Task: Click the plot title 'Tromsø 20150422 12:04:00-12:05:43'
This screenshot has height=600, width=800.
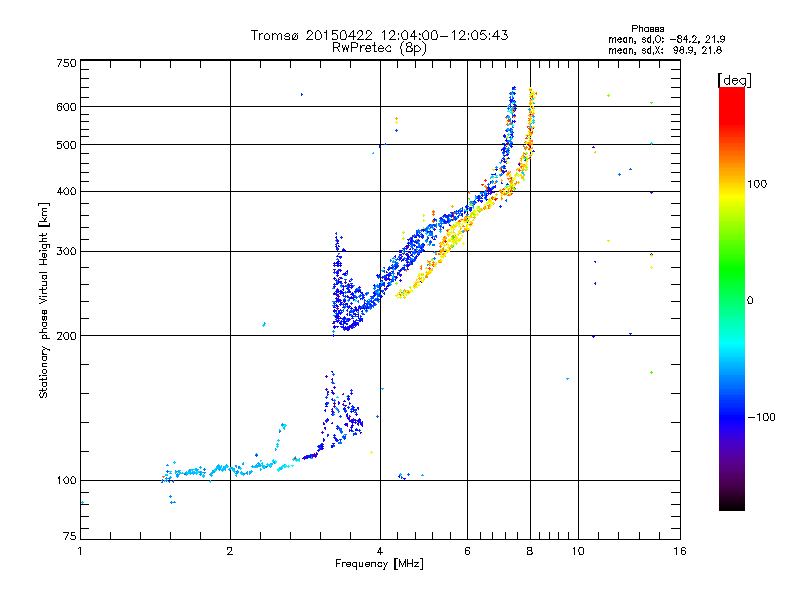Action: pos(379,35)
